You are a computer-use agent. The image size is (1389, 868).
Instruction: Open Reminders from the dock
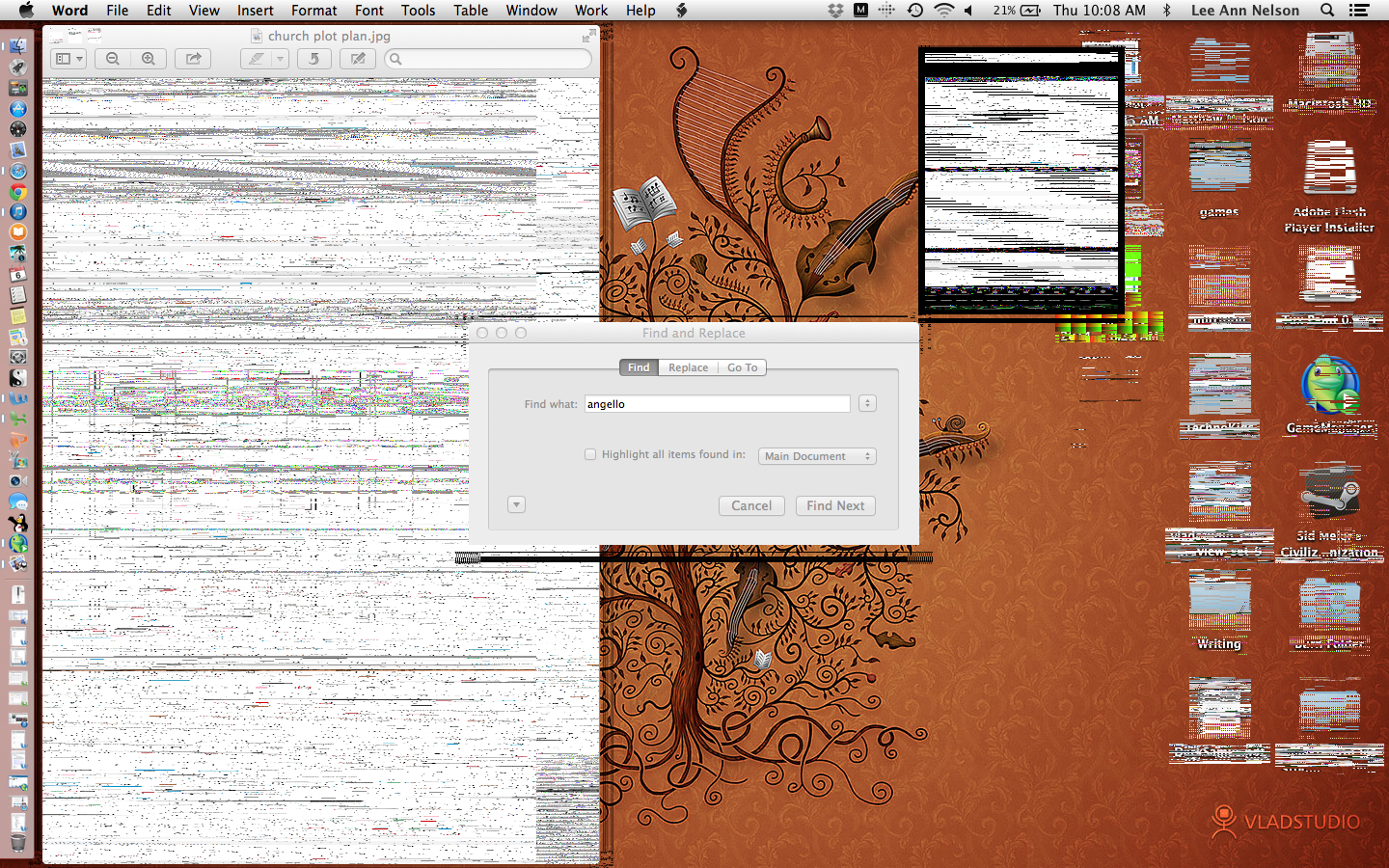17,295
